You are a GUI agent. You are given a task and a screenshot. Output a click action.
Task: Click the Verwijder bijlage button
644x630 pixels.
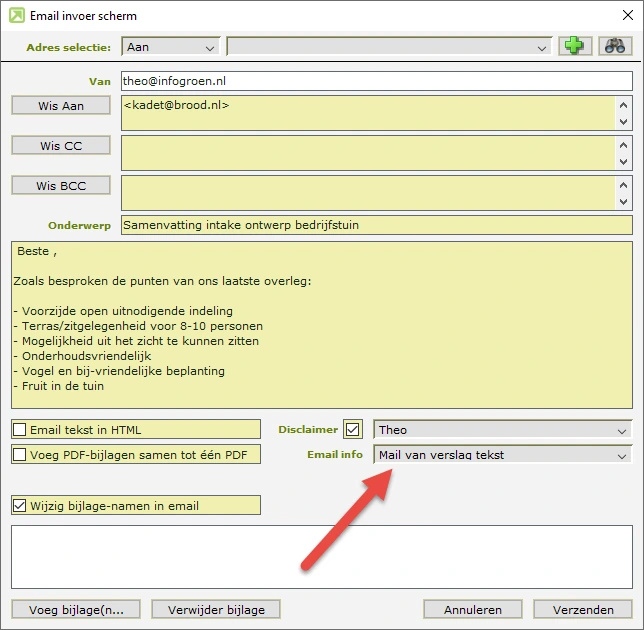215,609
